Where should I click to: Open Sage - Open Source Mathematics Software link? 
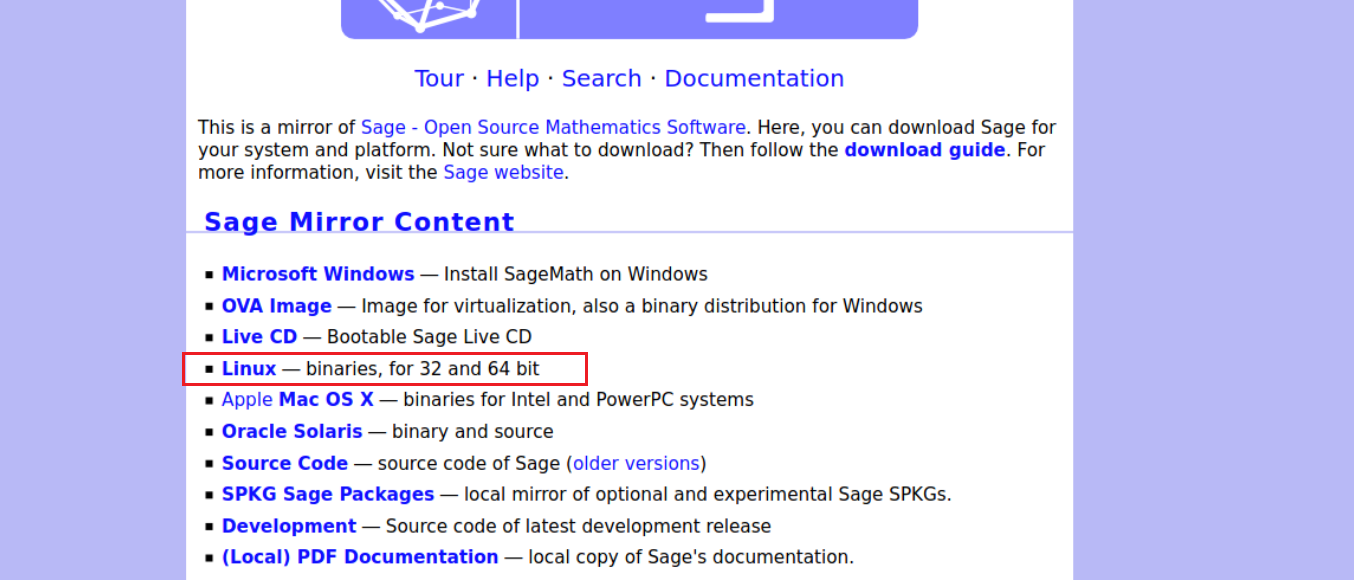(x=553, y=128)
